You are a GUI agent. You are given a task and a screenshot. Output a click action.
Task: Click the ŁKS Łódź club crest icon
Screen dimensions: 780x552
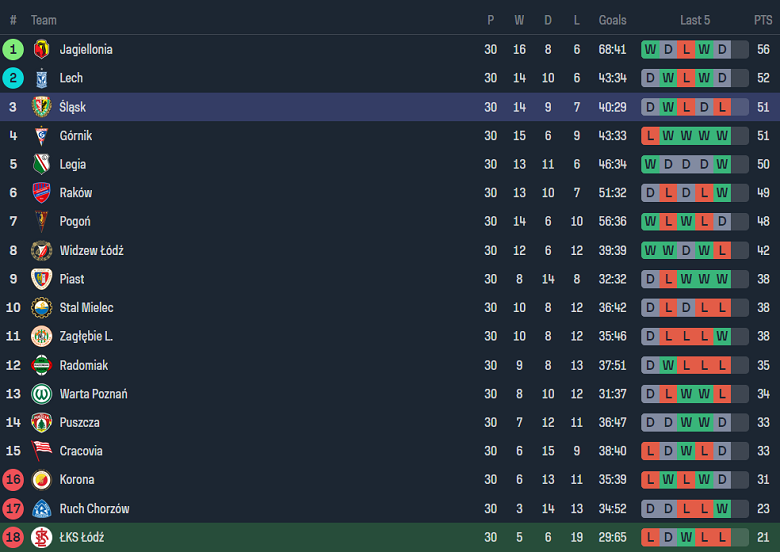click(x=41, y=538)
